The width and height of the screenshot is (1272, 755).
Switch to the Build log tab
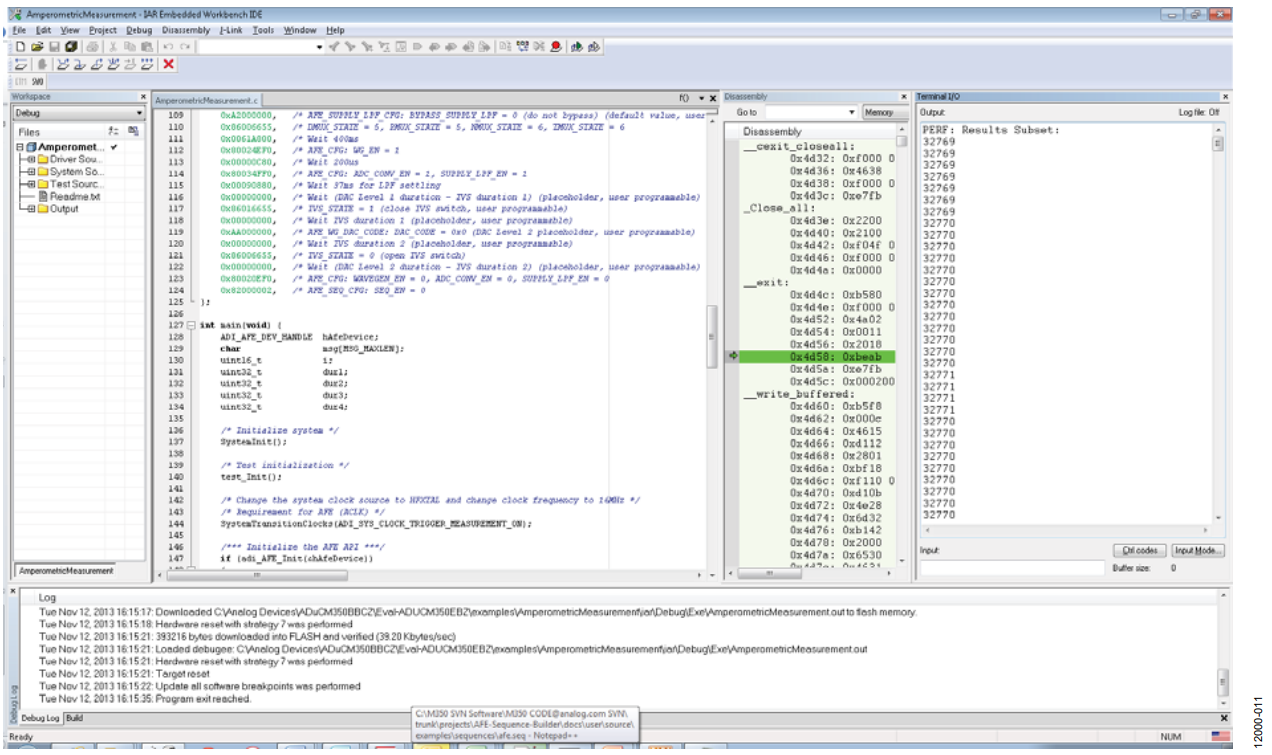tap(74, 718)
